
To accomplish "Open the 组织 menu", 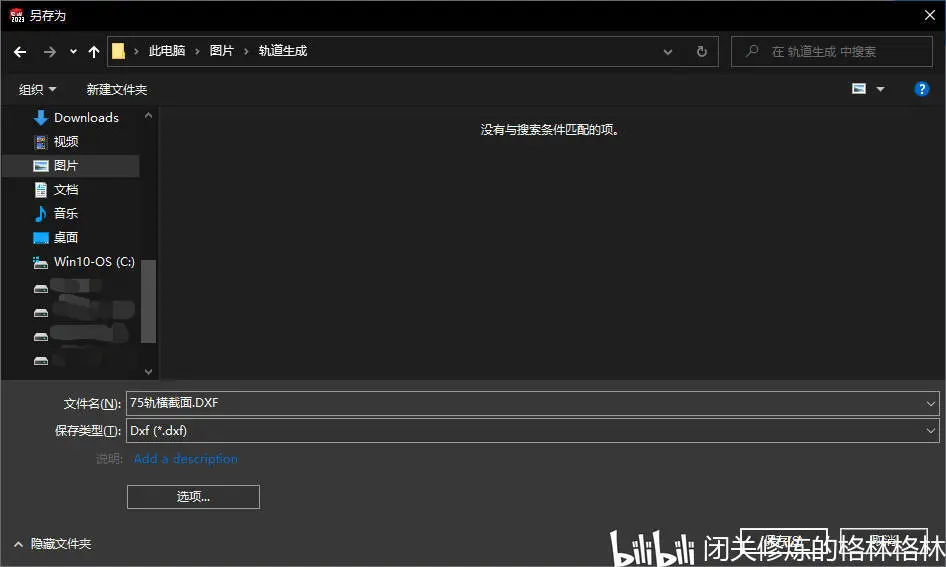I will click(x=37, y=89).
